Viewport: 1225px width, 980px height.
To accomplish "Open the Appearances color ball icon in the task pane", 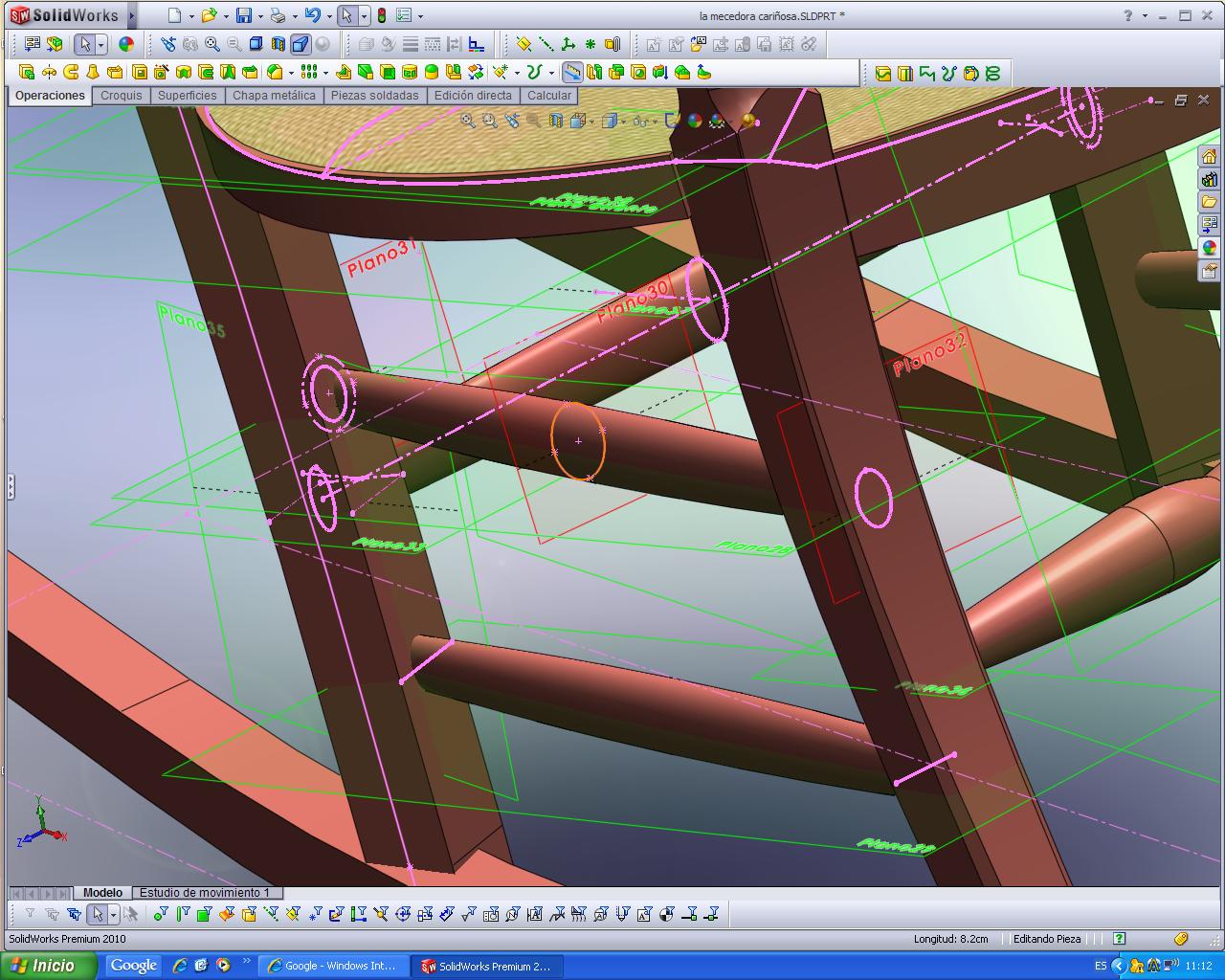I will point(1209,248).
